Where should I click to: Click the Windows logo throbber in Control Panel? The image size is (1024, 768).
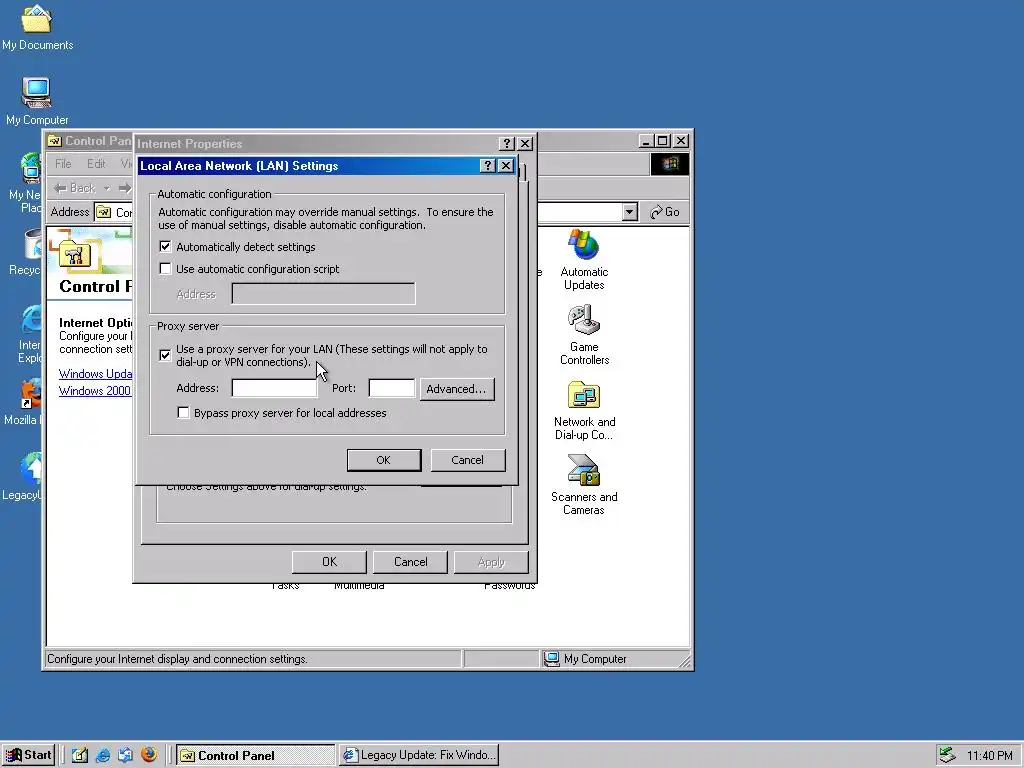point(669,163)
